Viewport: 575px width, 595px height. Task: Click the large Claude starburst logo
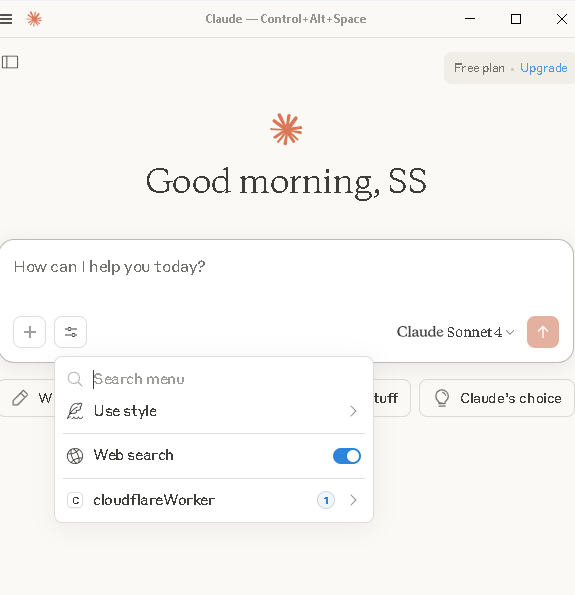[286, 129]
